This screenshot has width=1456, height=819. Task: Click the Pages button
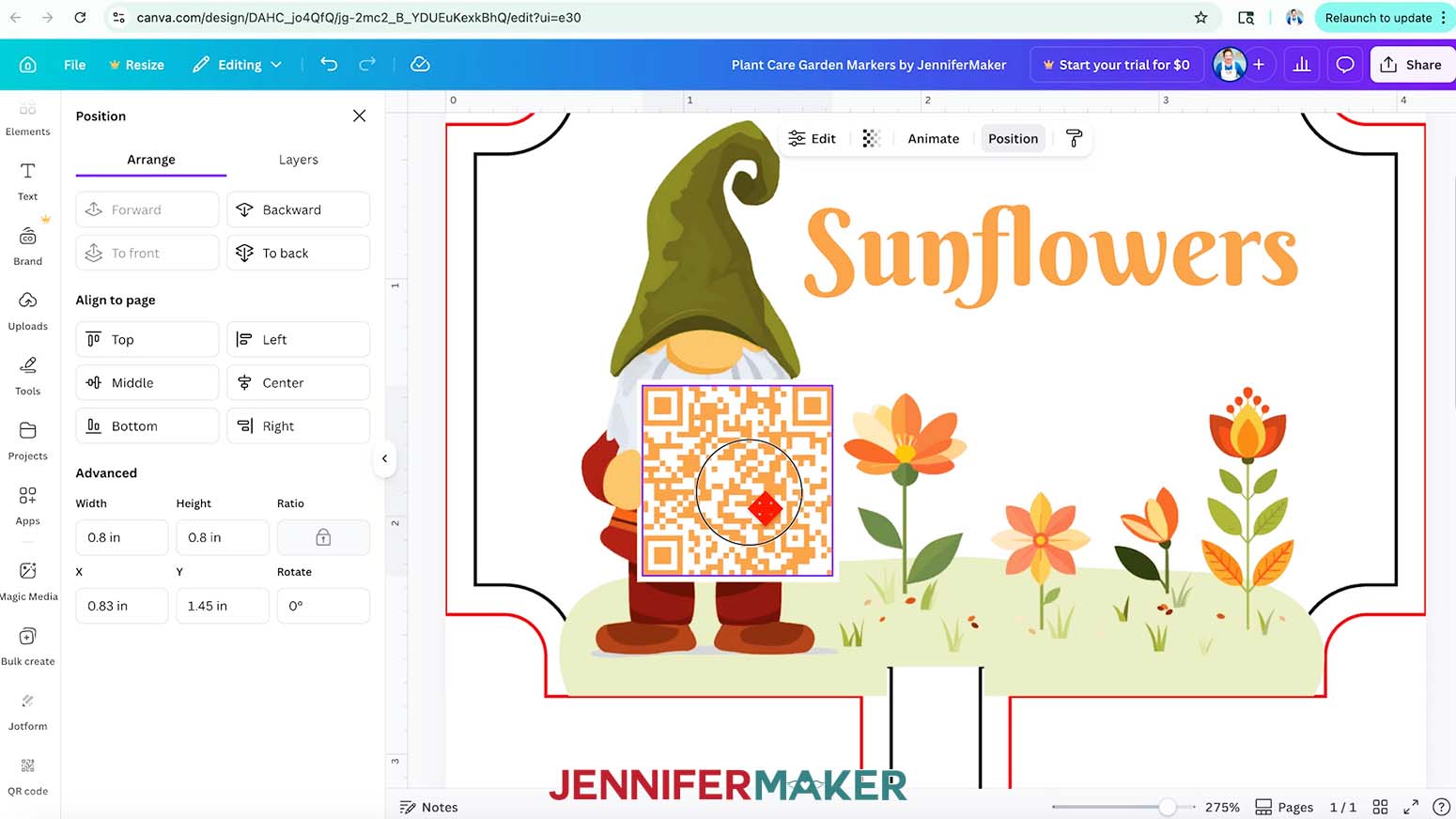1284,807
